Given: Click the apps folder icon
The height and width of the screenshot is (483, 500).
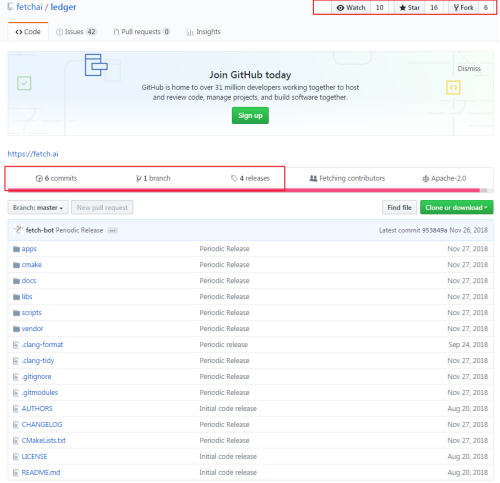Looking at the screenshot, I should tap(16, 249).
